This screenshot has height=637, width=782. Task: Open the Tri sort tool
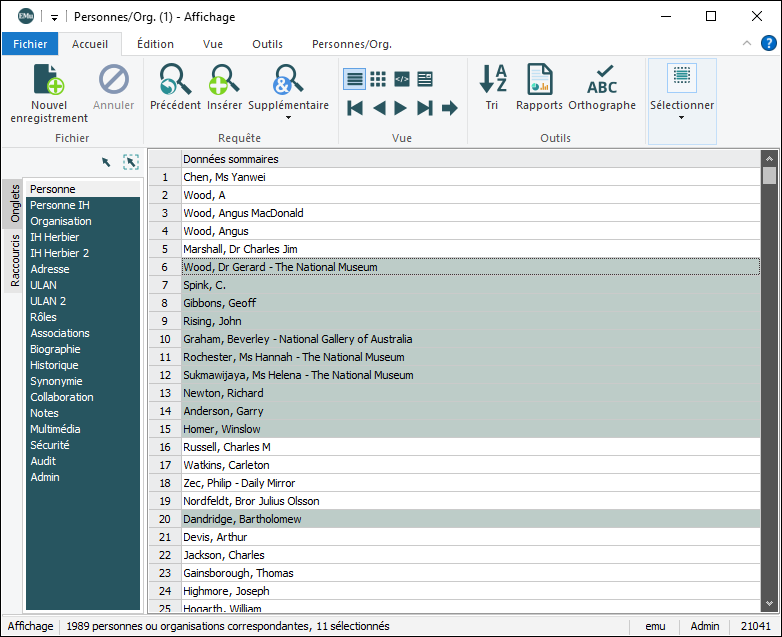492,80
